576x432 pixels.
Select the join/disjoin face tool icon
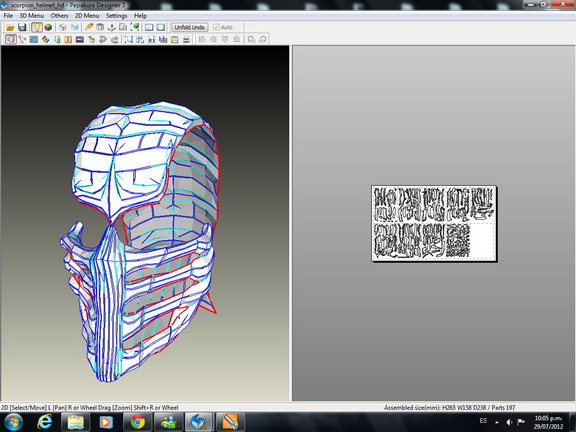click(x=22, y=39)
